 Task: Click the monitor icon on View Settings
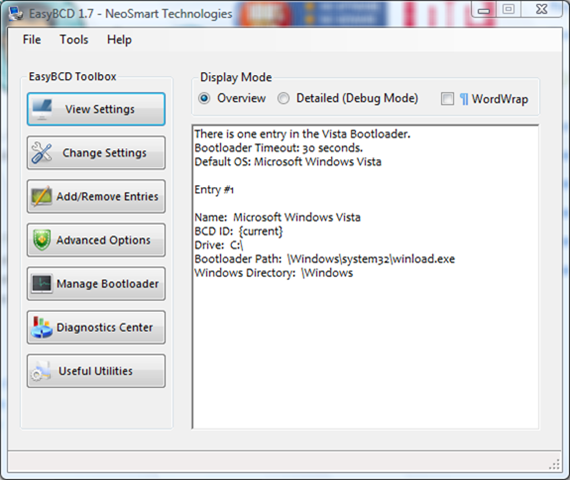[42, 109]
